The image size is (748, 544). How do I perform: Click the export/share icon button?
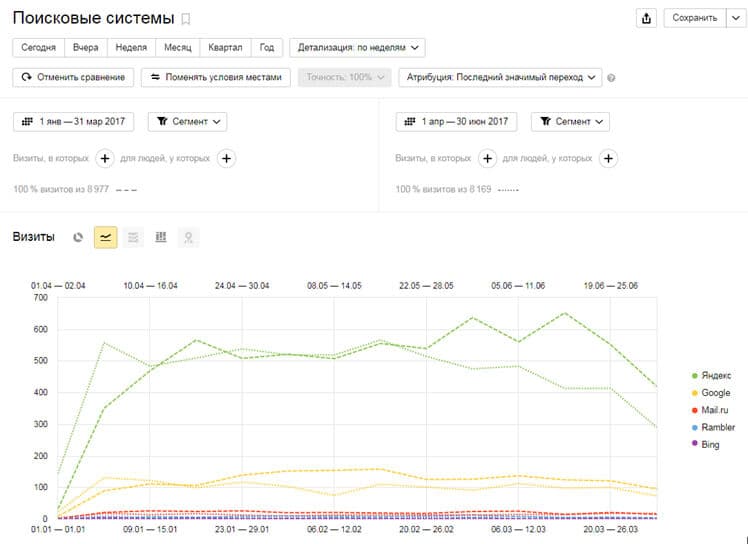pos(646,18)
